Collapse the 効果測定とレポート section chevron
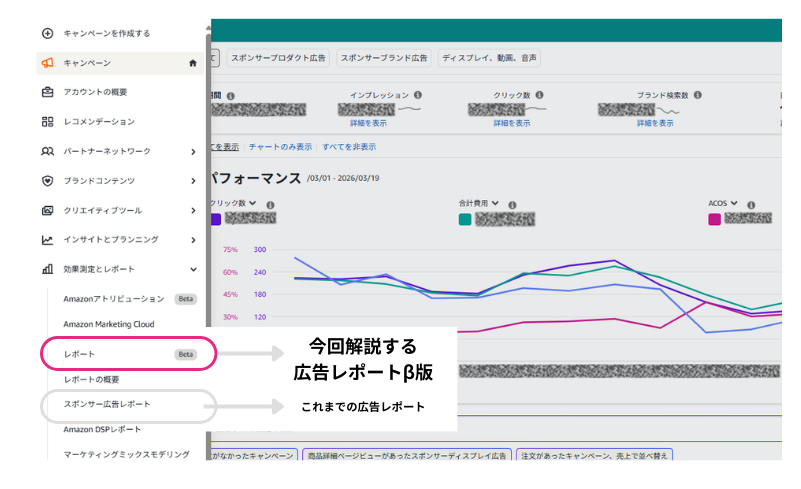Image resolution: width=801 pixels, height=489 pixels. click(x=193, y=269)
